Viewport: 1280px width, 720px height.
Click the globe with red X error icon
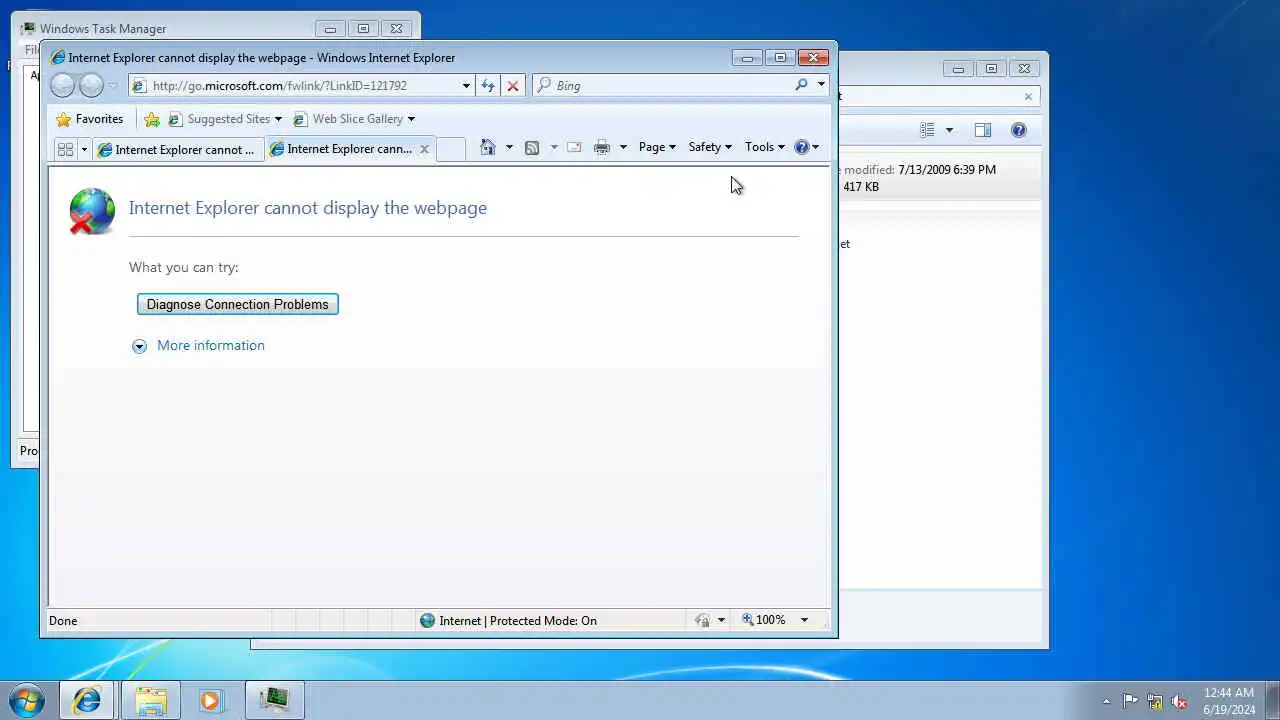(x=91, y=211)
